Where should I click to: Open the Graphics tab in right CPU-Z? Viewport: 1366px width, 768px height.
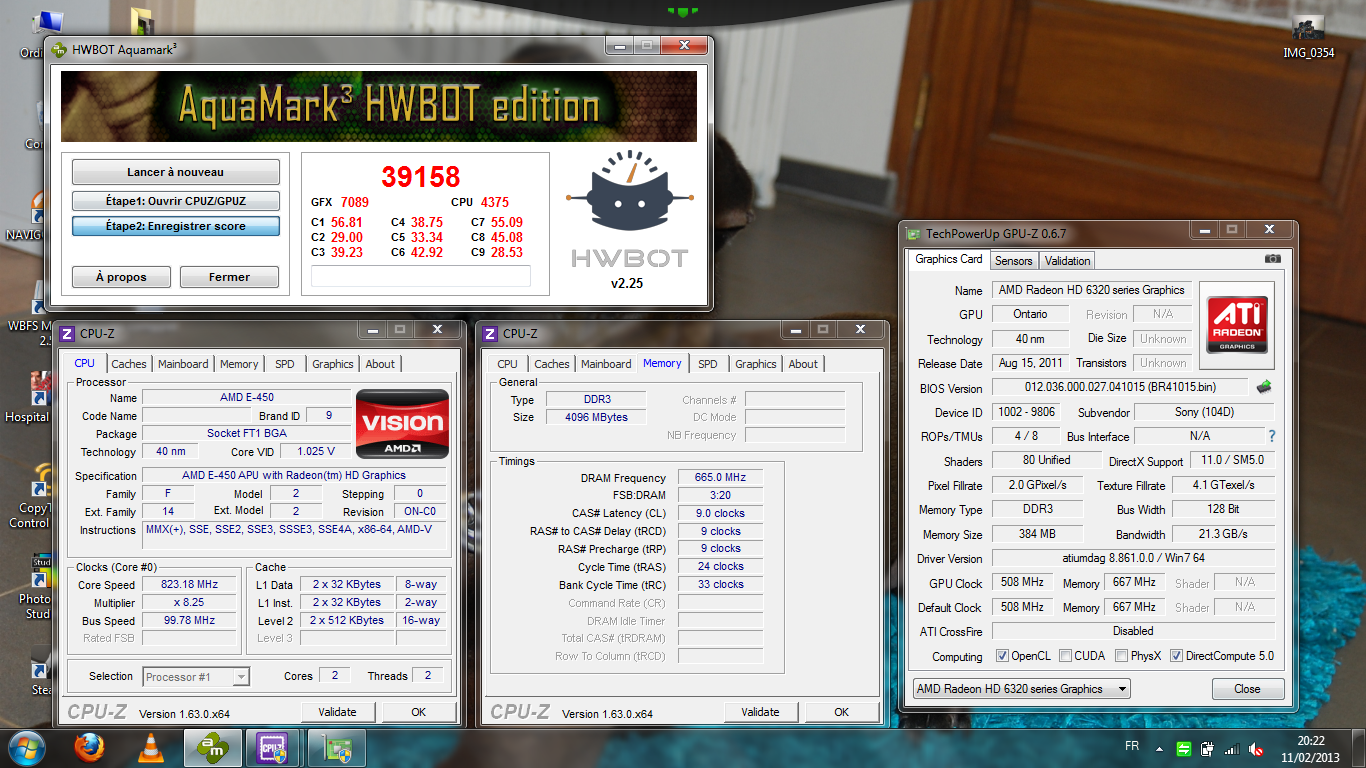point(756,364)
